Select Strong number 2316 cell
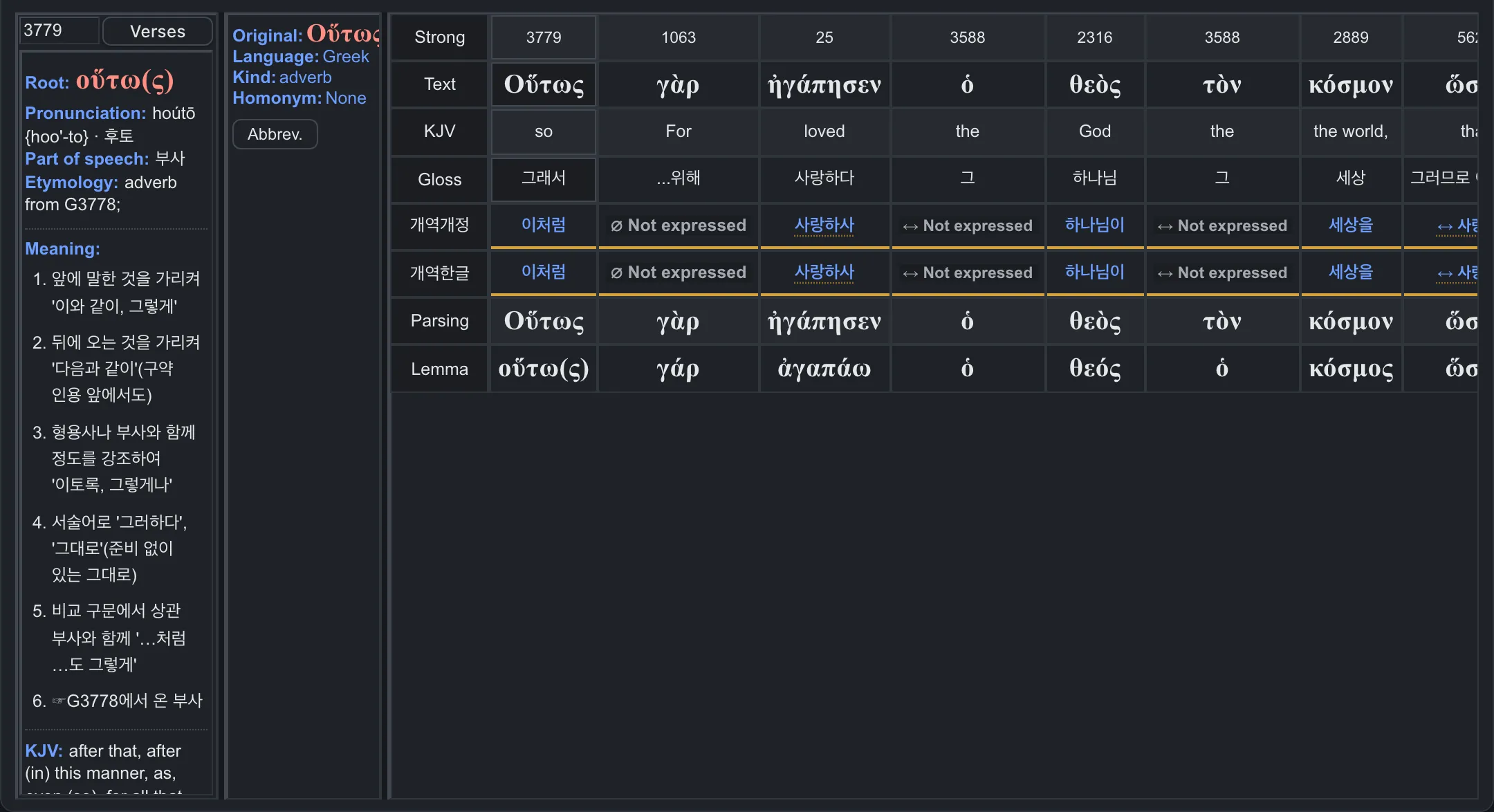The image size is (1494, 812). pyautogui.click(x=1095, y=37)
